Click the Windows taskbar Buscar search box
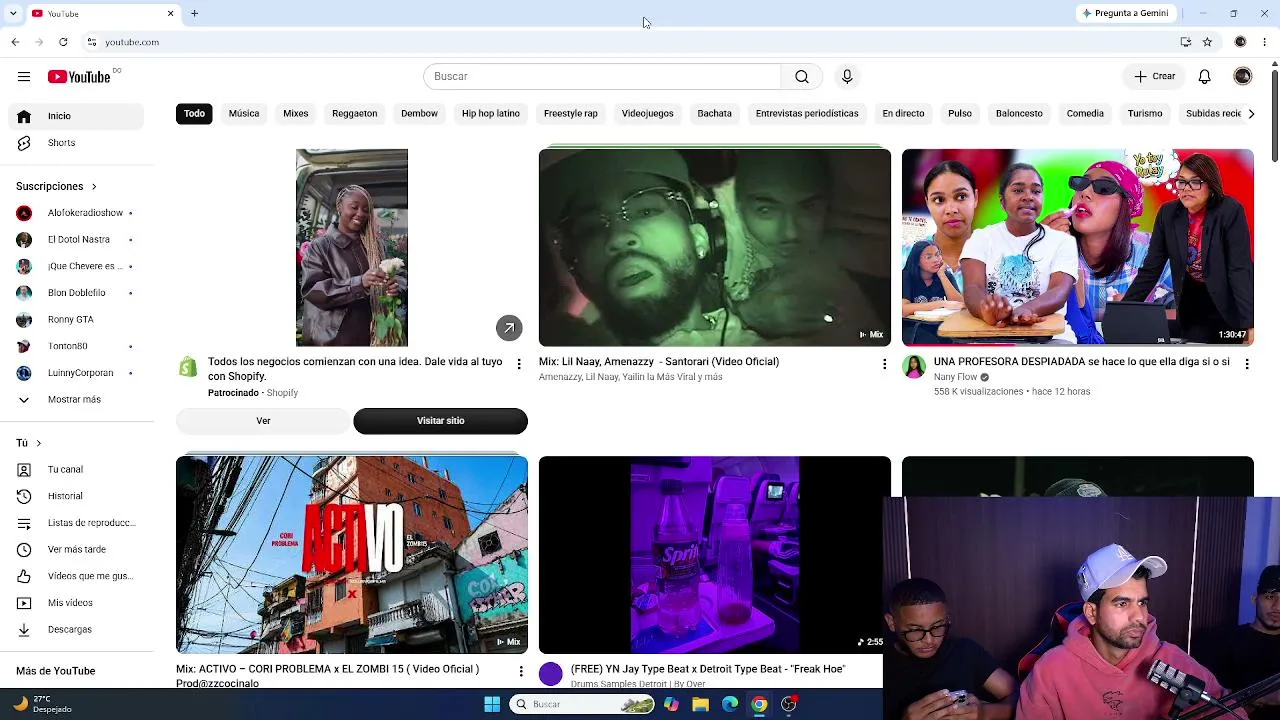 coord(583,704)
